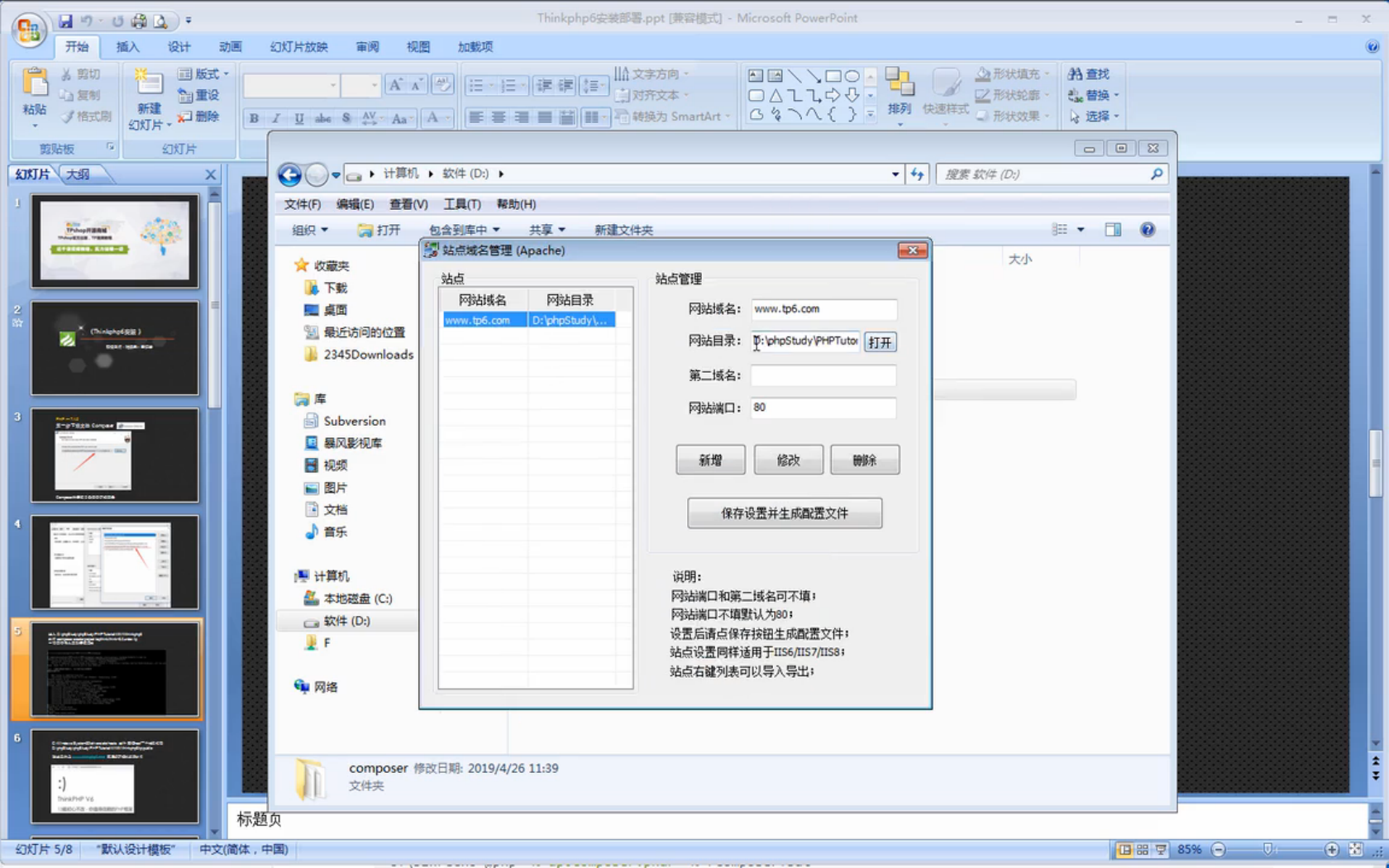Expand Include in library (包含到库中) dropdown

click(464, 230)
